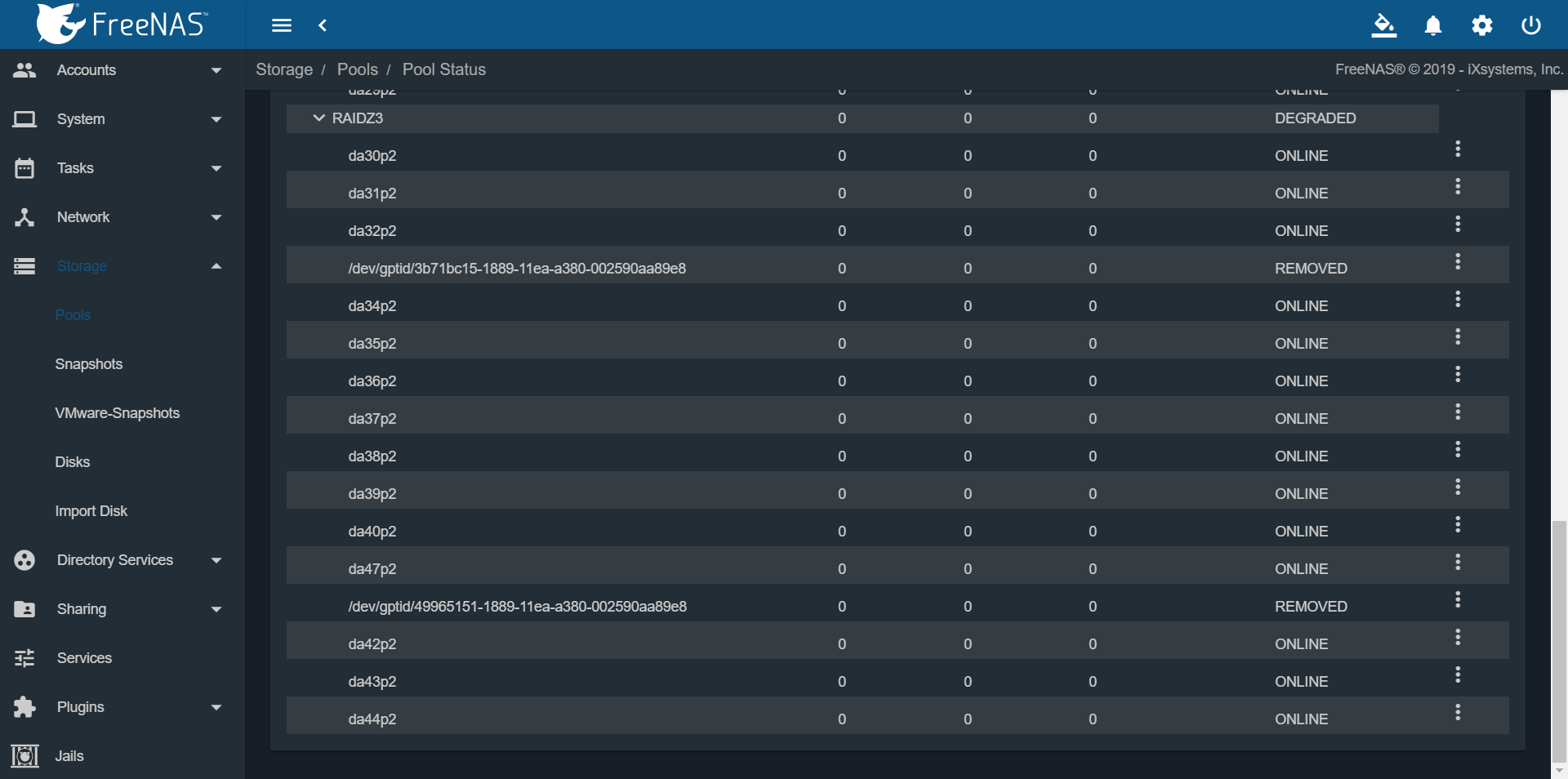Image resolution: width=1568 pixels, height=779 pixels.
Task: Expand the Sharing menu arrow
Action: click(x=216, y=609)
